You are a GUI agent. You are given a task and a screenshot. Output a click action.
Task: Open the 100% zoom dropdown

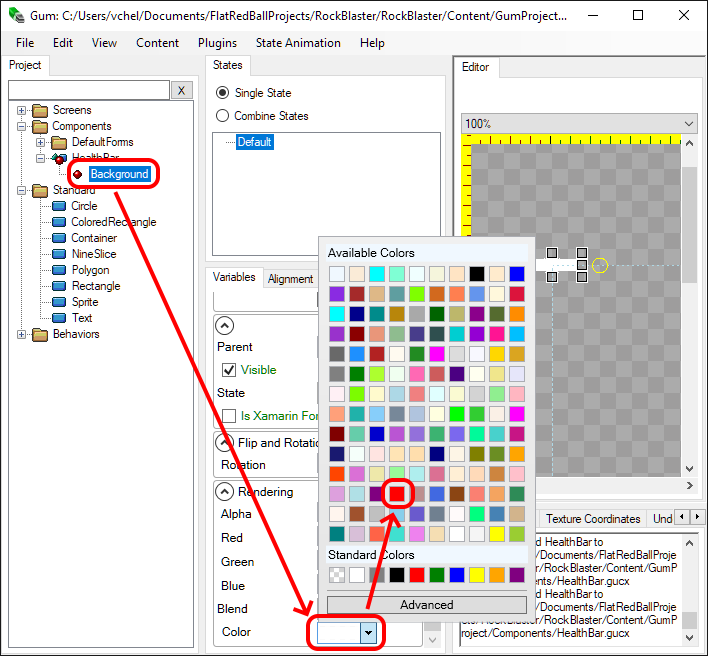pos(578,123)
